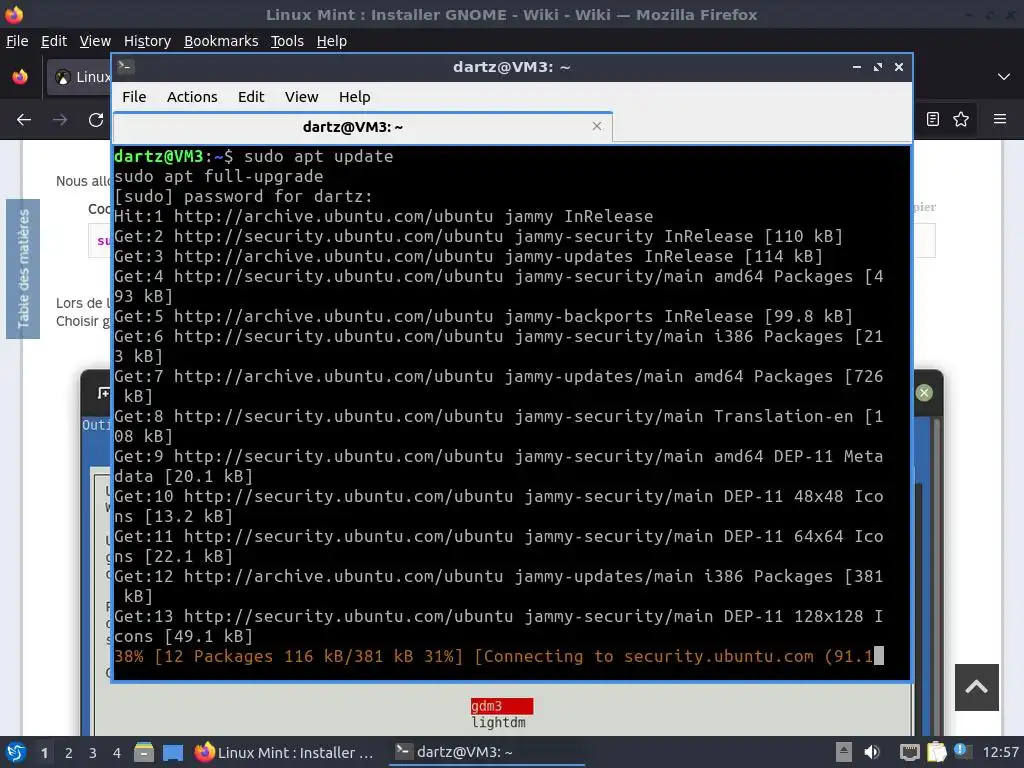
Task: Open the terminal File menu
Action: click(134, 97)
